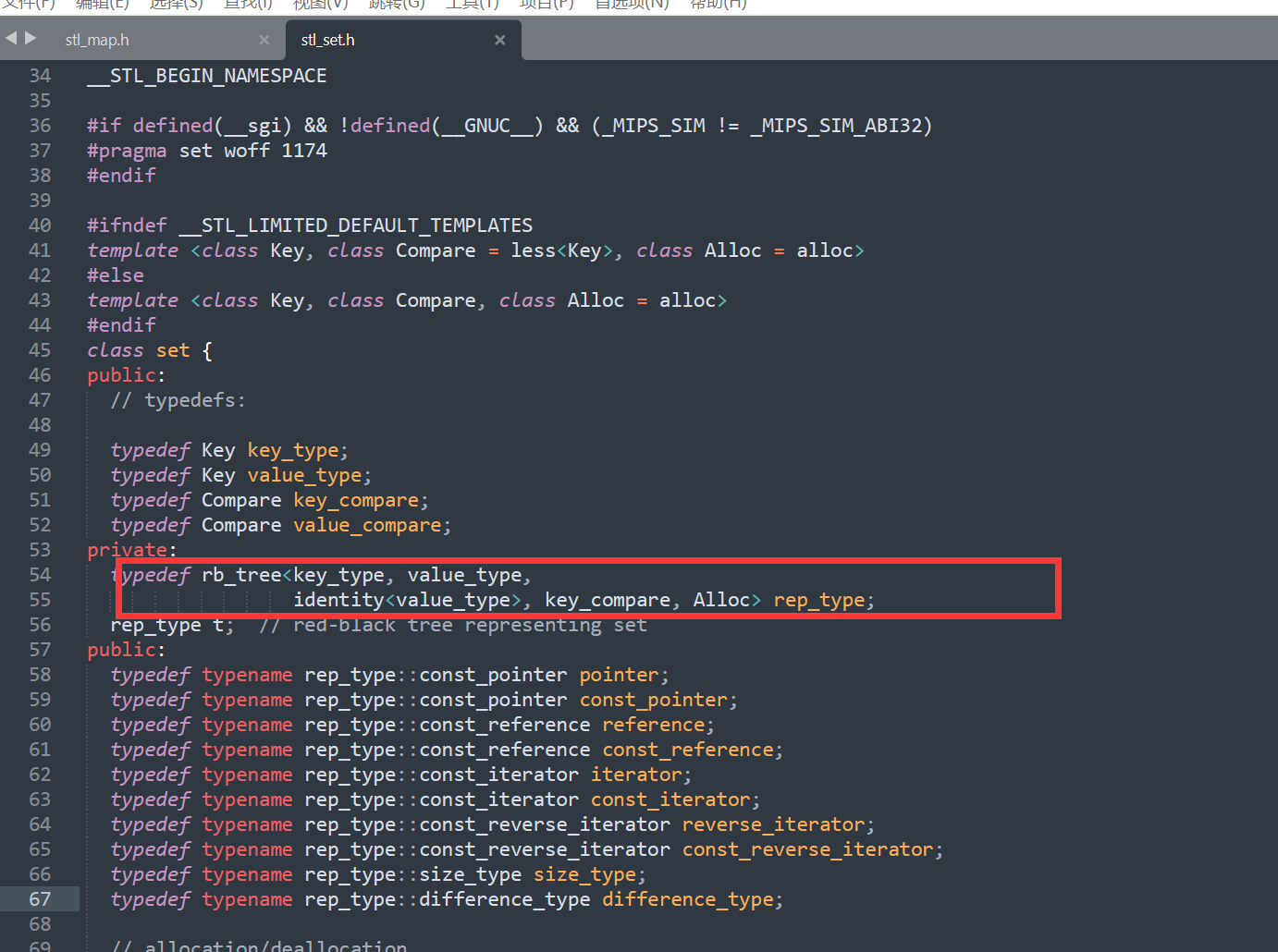Click line number 45 in the gutter
The image size is (1278, 952).
click(x=40, y=350)
